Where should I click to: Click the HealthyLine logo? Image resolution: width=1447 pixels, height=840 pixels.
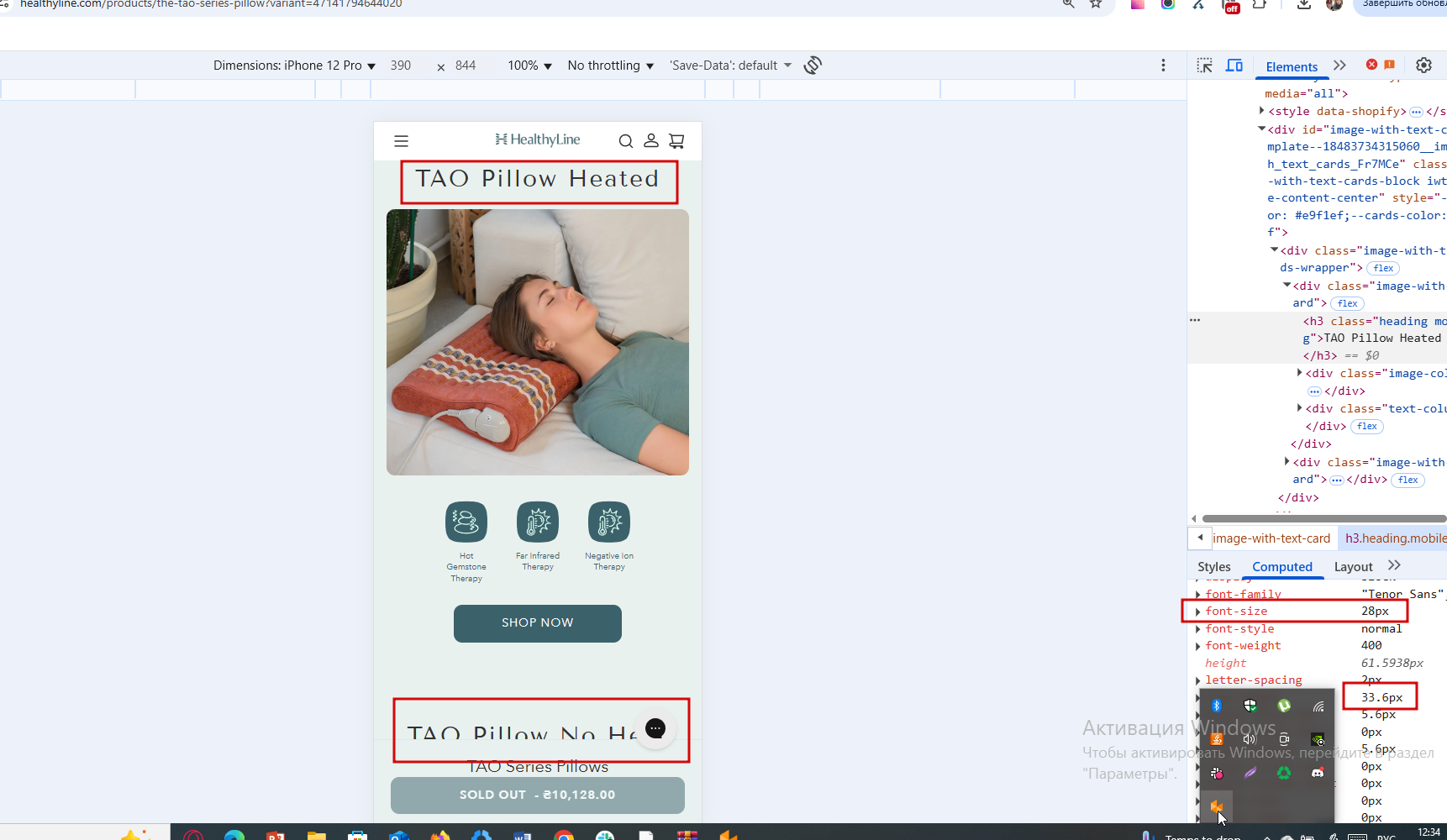tap(538, 139)
